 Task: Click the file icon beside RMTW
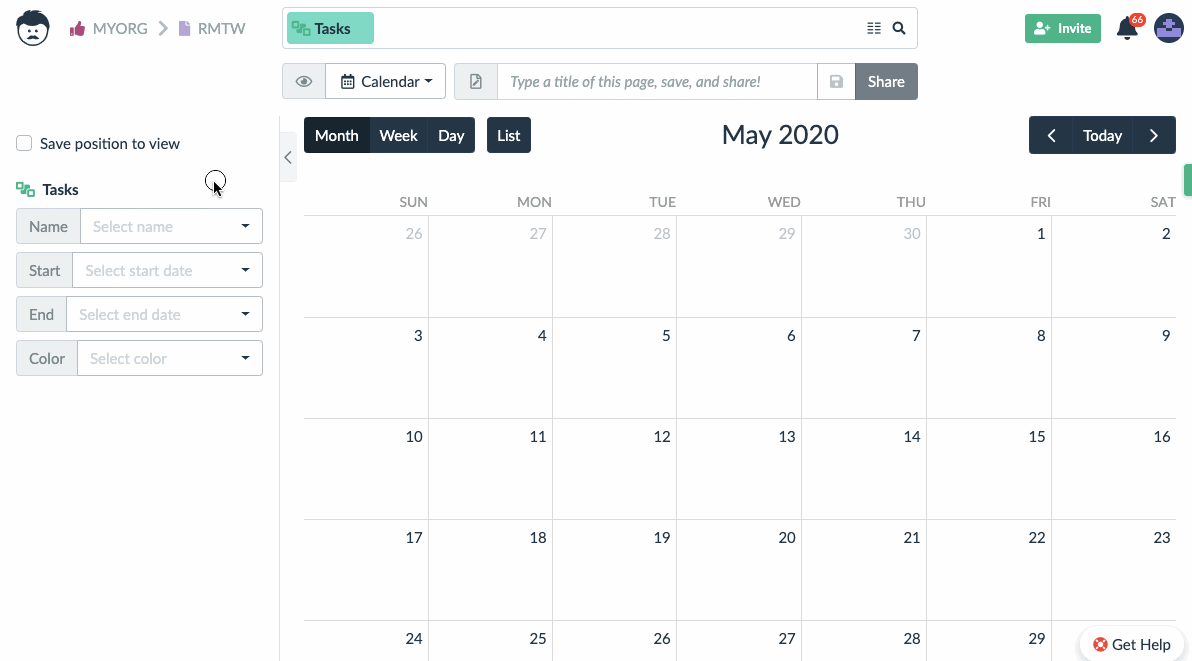coord(184,29)
